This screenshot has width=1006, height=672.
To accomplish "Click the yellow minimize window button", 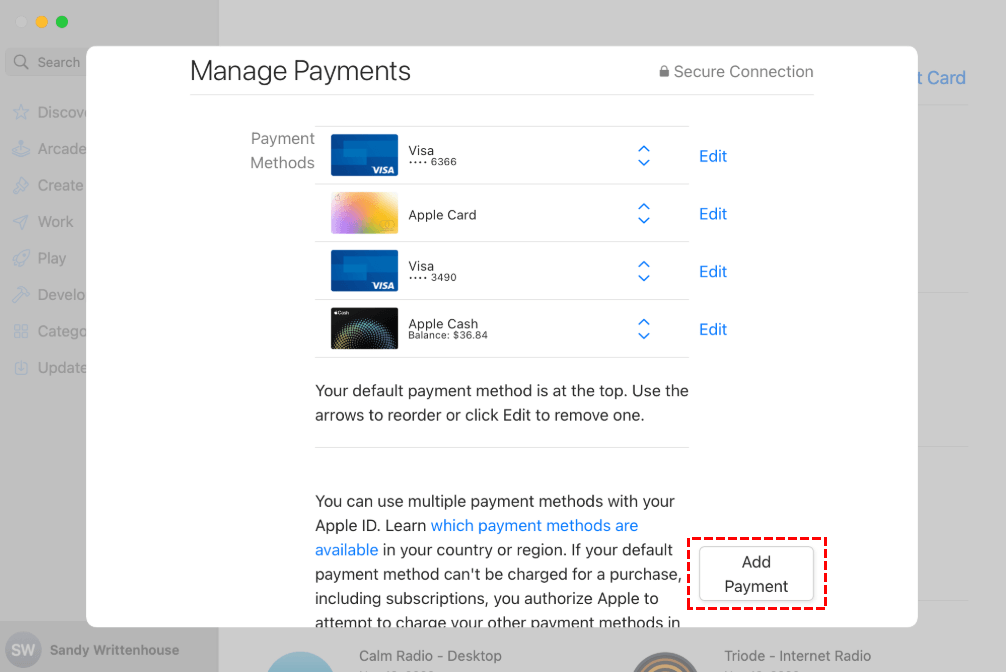I will point(42,22).
